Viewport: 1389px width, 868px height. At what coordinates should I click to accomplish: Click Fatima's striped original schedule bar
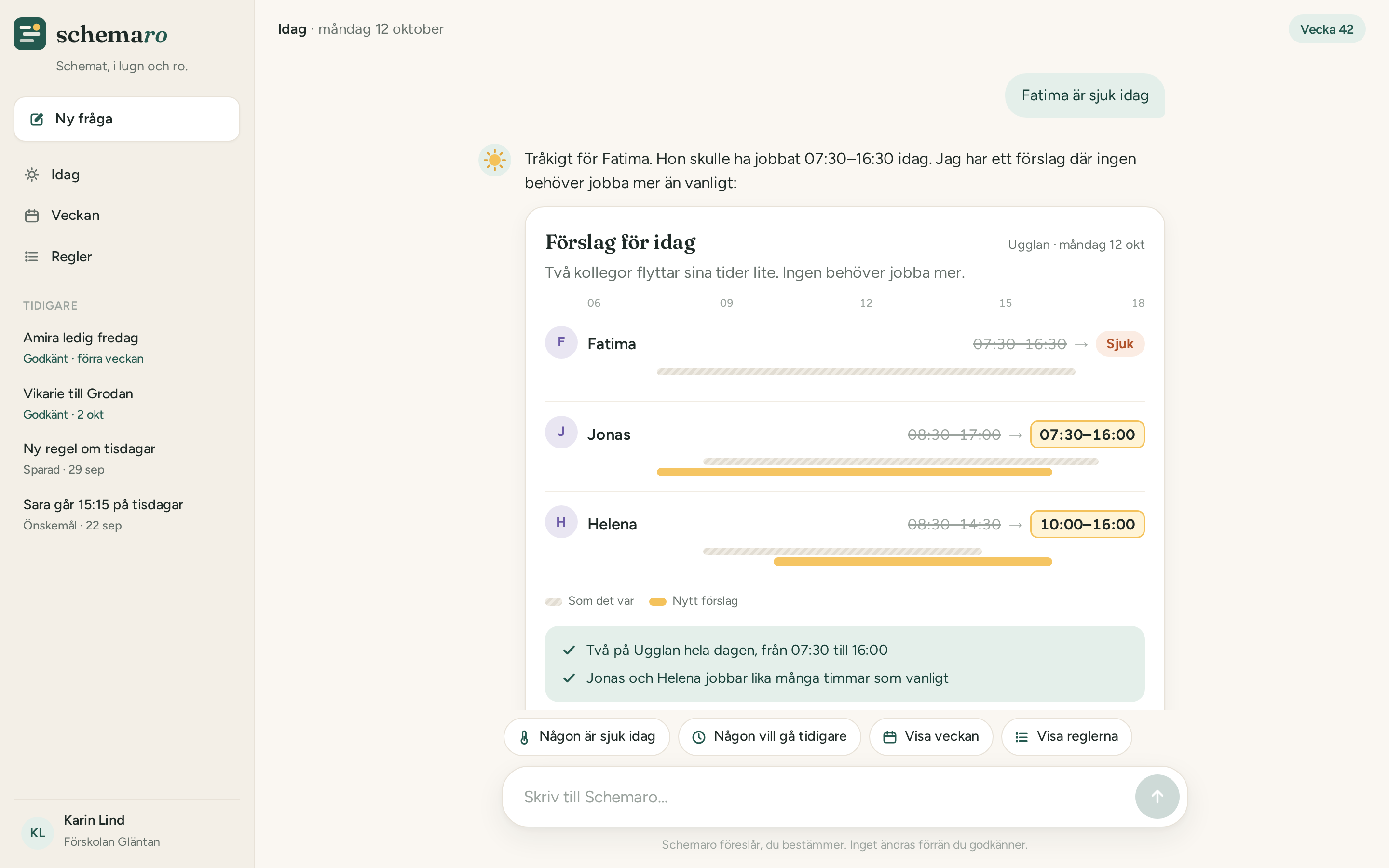click(x=866, y=372)
